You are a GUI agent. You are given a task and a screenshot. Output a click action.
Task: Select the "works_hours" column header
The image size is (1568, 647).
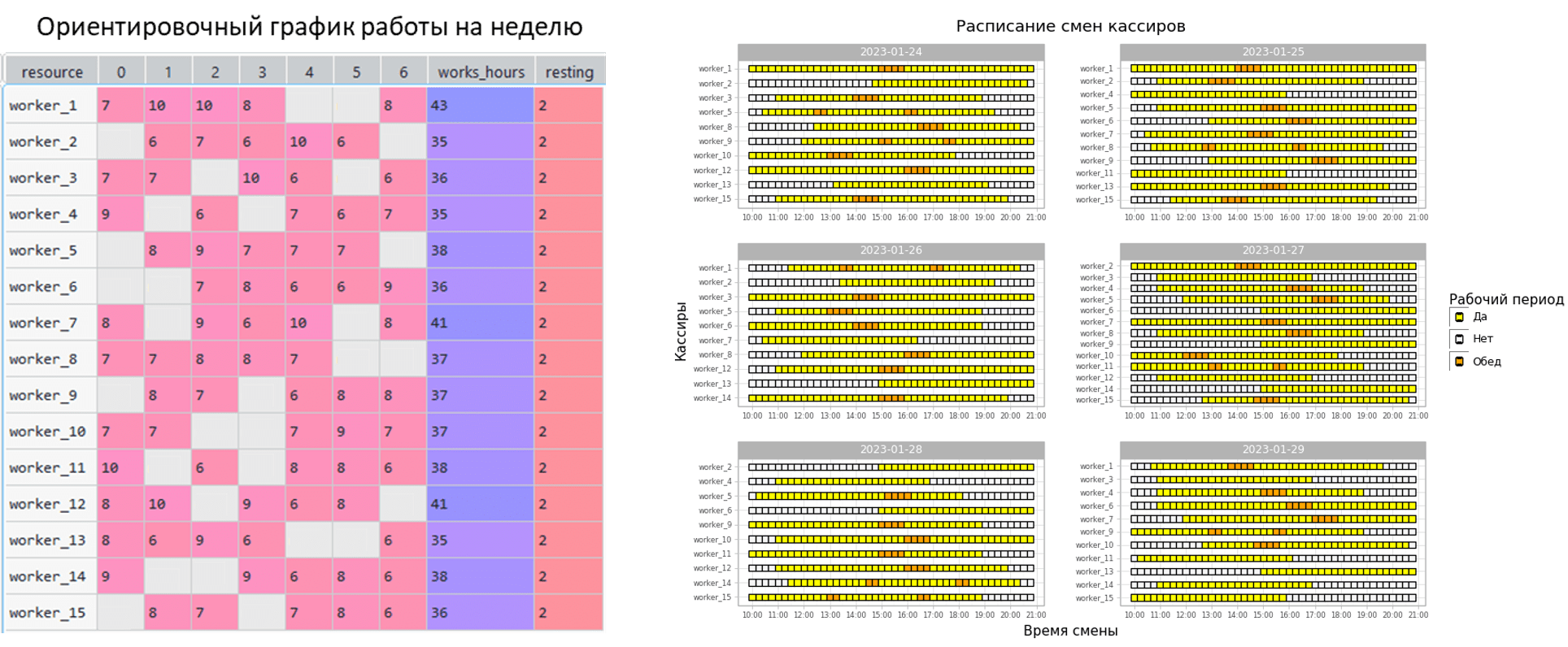coord(481,72)
